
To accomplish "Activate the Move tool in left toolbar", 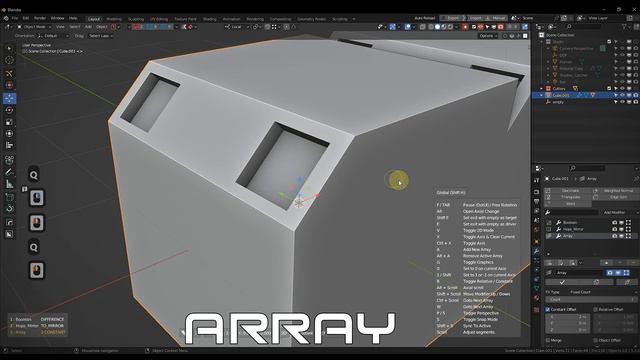I will pyautogui.click(x=9, y=98).
